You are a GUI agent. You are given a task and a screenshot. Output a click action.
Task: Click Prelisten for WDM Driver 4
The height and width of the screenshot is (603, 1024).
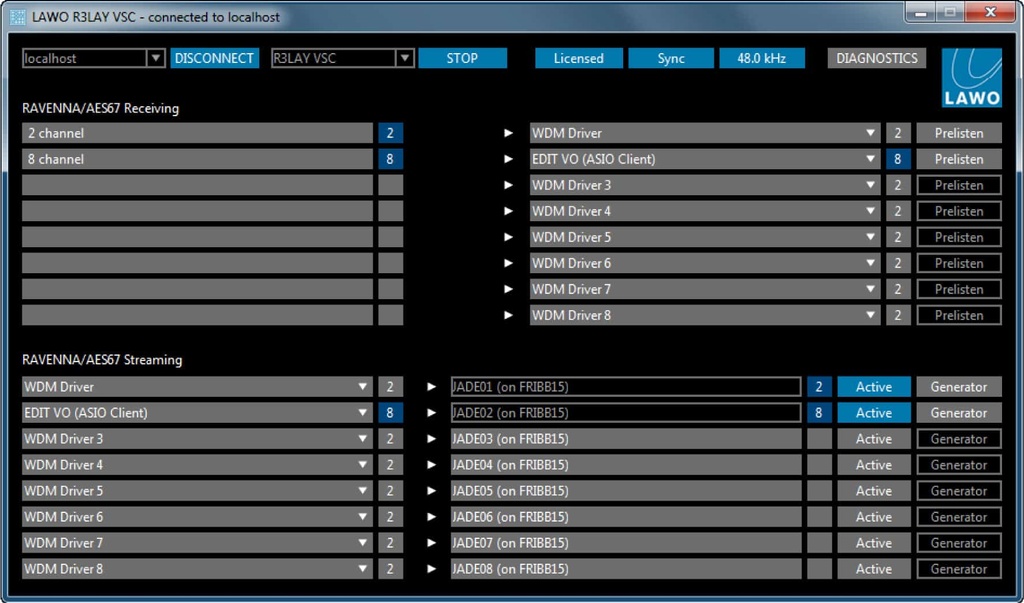959,211
